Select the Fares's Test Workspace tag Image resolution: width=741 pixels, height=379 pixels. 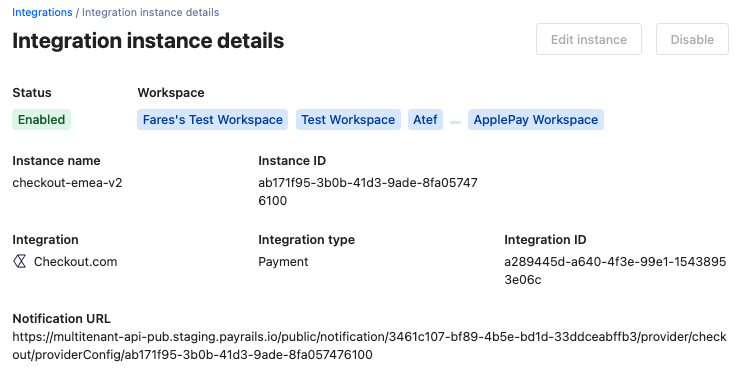213,120
